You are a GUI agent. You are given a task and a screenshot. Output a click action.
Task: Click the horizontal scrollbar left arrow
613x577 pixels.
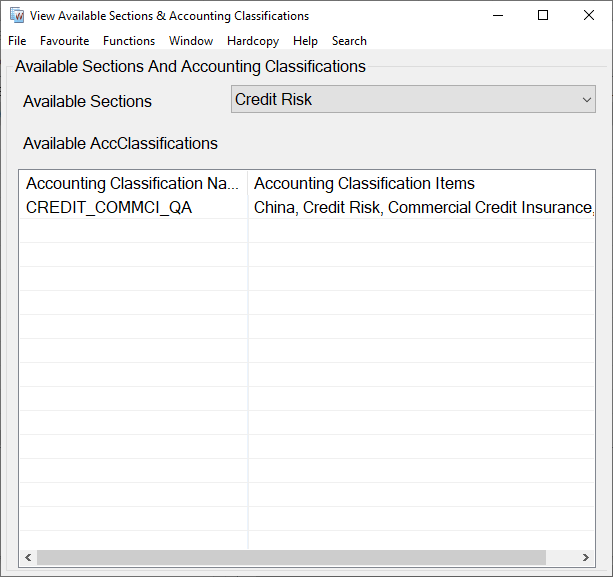coord(28,557)
